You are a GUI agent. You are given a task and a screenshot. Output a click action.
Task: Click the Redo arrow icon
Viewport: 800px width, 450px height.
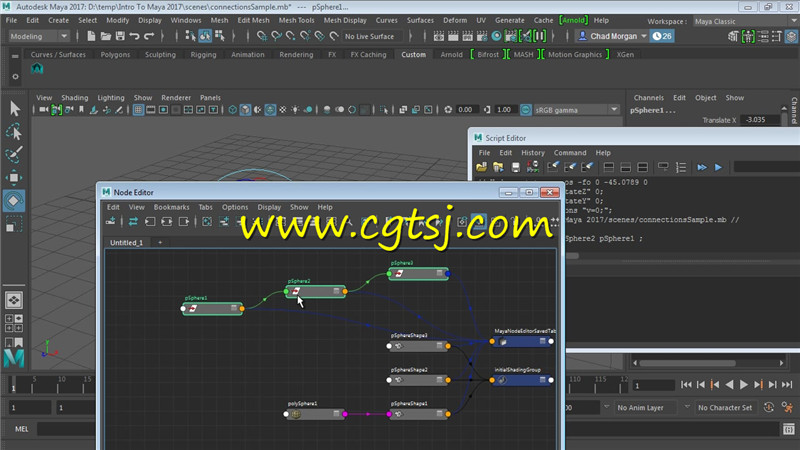click(149, 36)
